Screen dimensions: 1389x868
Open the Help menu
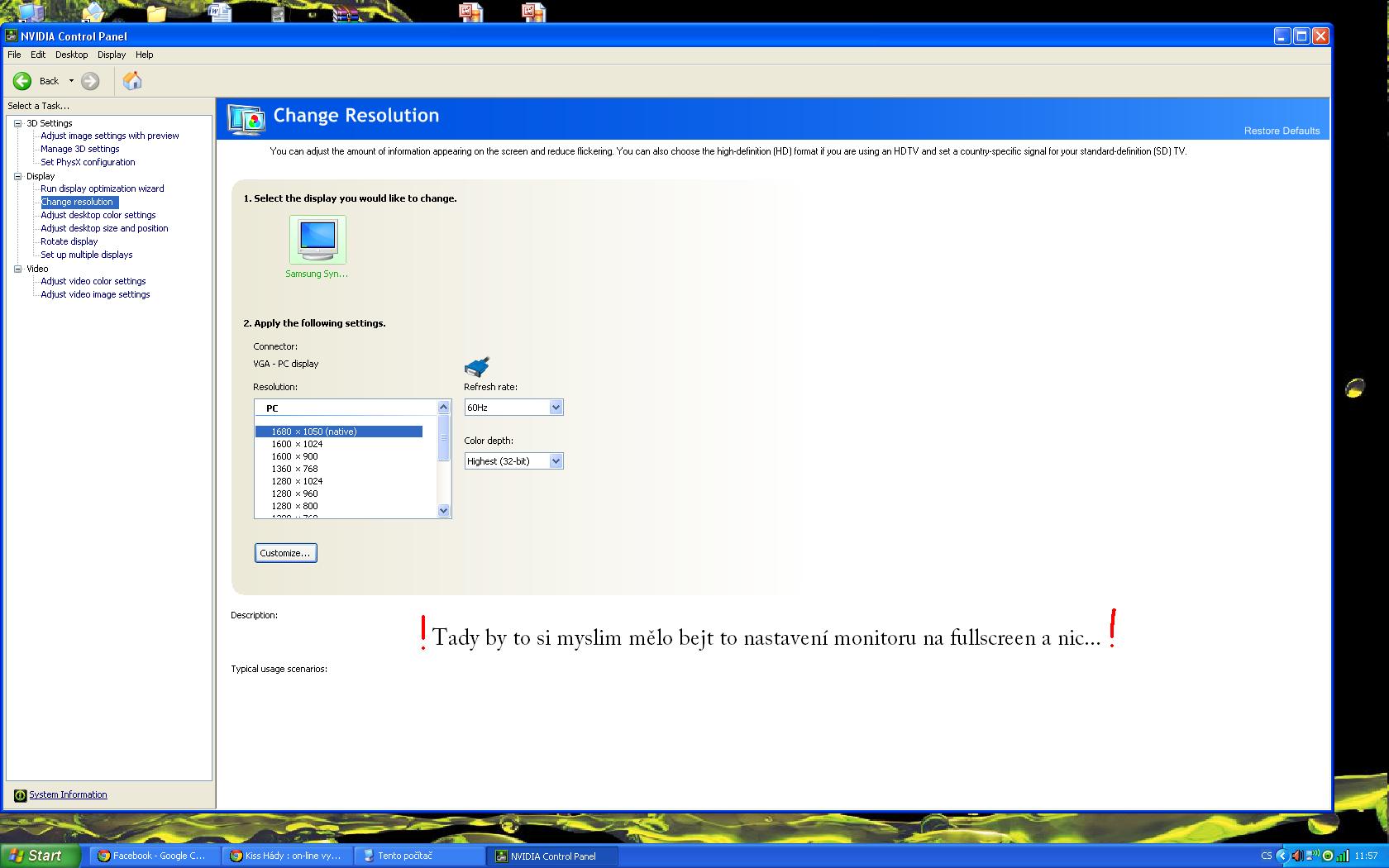tap(145, 55)
